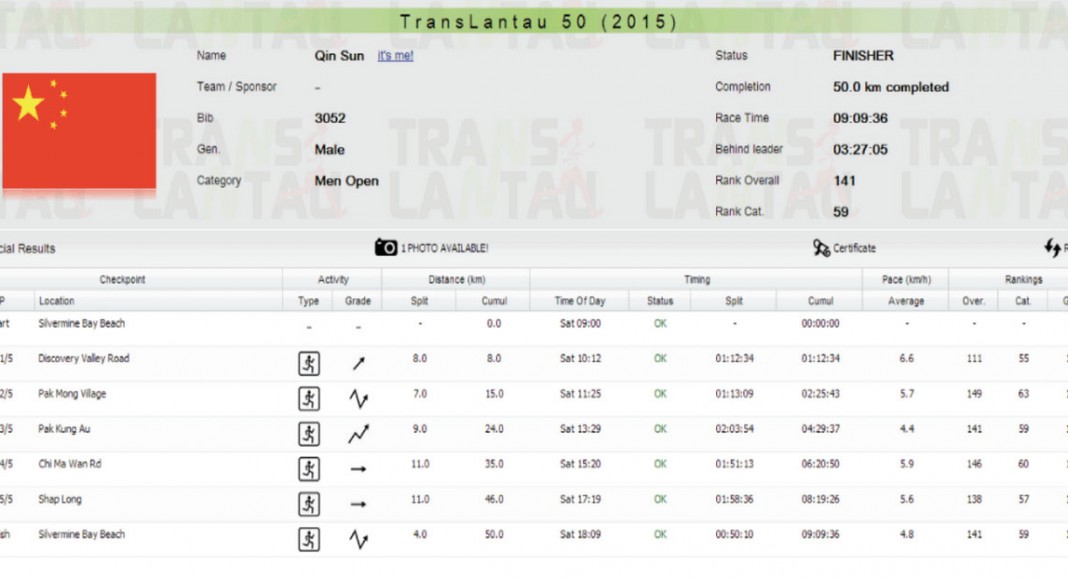Click flat grade arrow for Shap Long

pyautogui.click(x=358, y=504)
